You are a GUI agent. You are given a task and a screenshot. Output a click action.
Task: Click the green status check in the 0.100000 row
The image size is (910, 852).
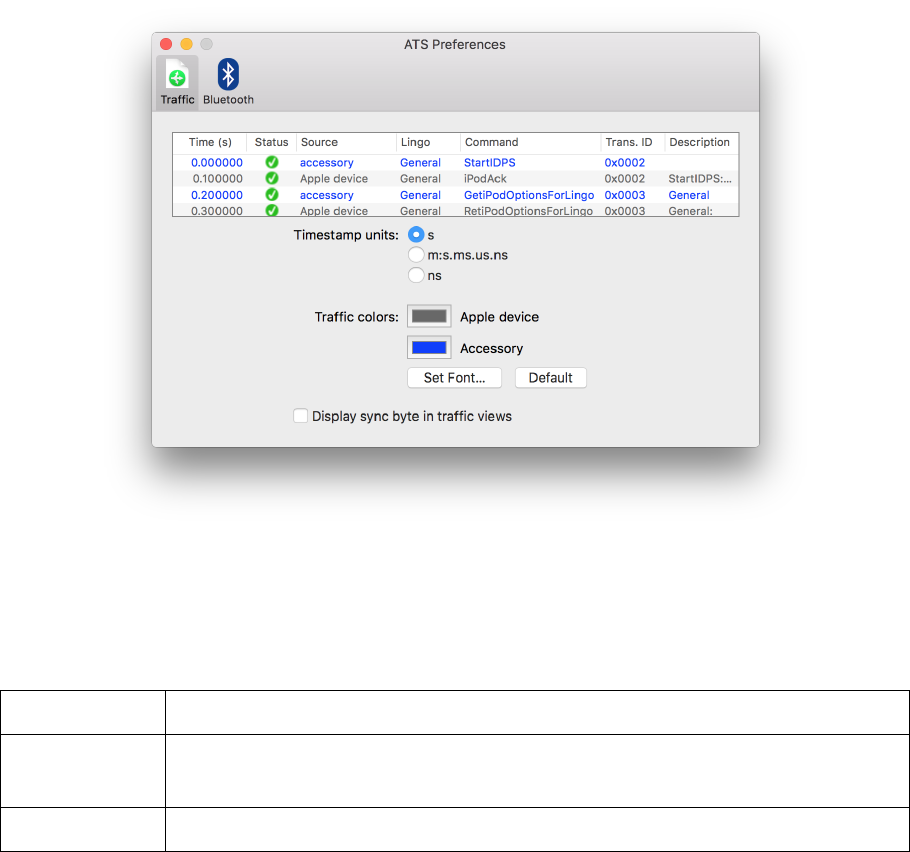(272, 178)
